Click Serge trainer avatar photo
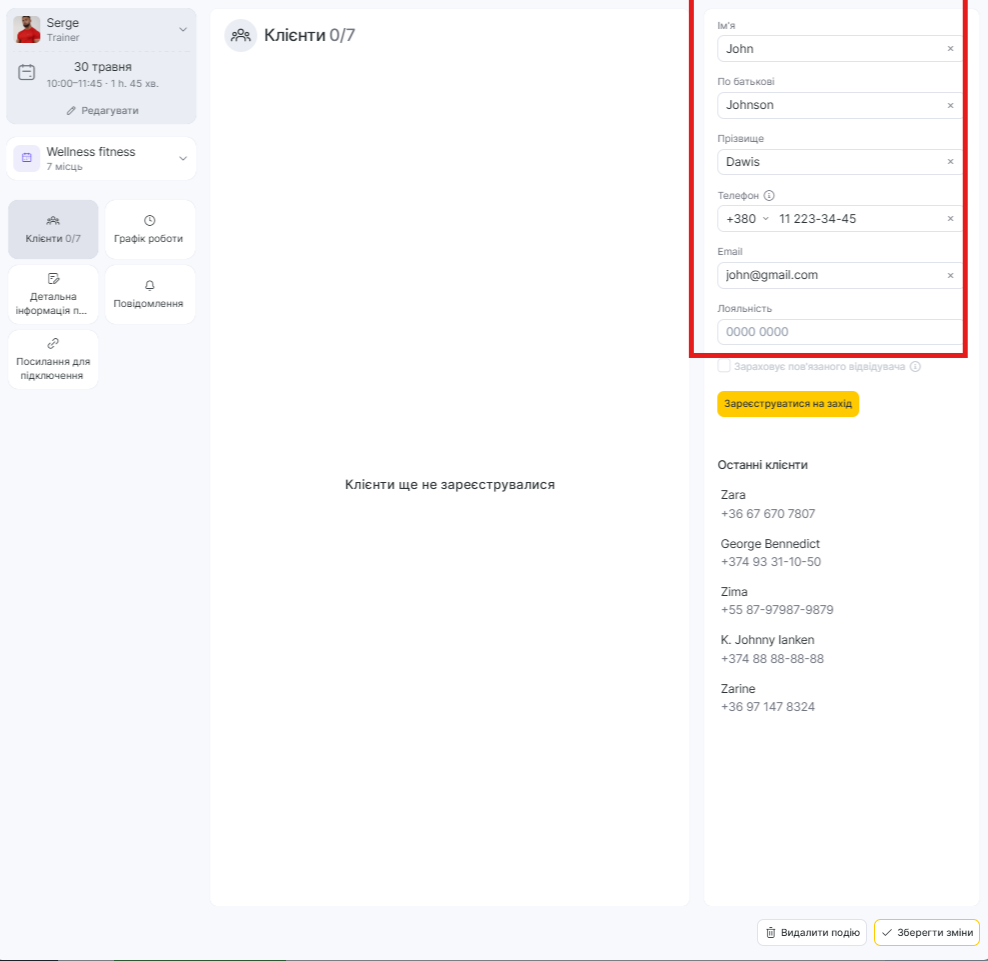The height and width of the screenshot is (961, 988). tap(27, 30)
